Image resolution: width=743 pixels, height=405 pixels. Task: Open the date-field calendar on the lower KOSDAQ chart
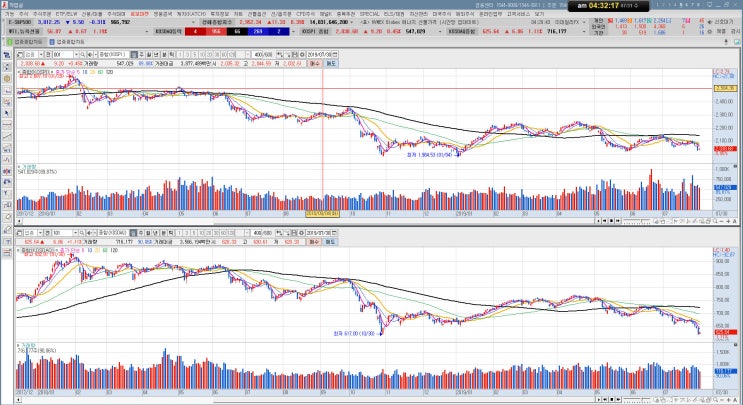[334, 233]
